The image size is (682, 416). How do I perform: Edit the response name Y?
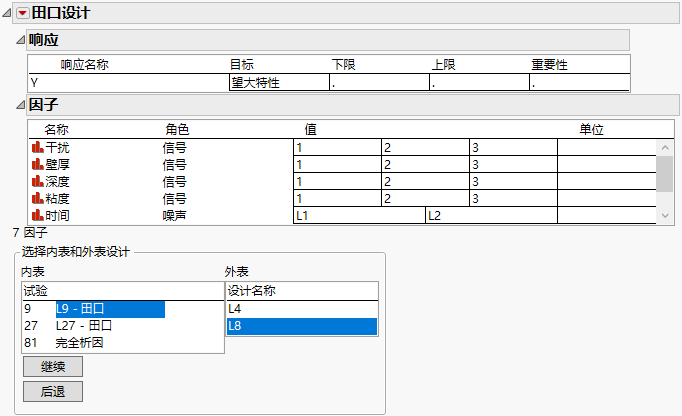pyautogui.click(x=129, y=82)
